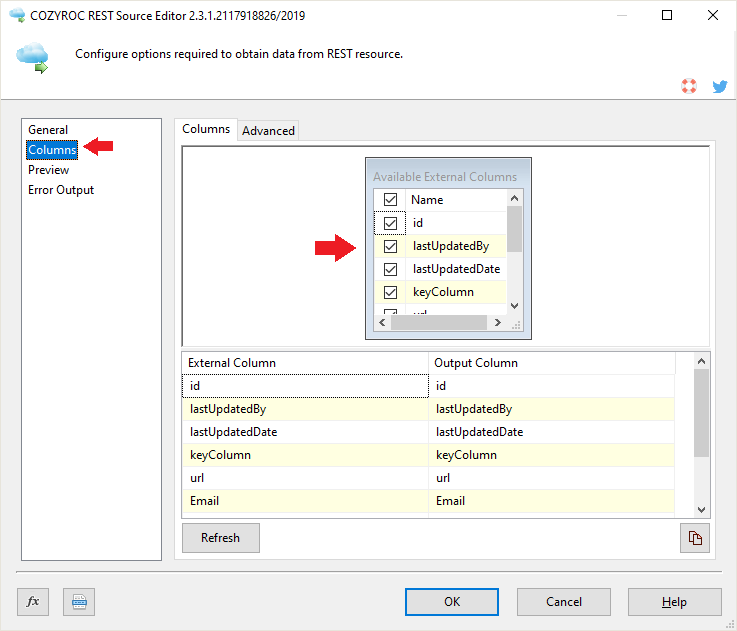Screen dimensions: 737x631
Task: Edit the lastUpdatedBy Output Column cell
Action: [x=552, y=409]
